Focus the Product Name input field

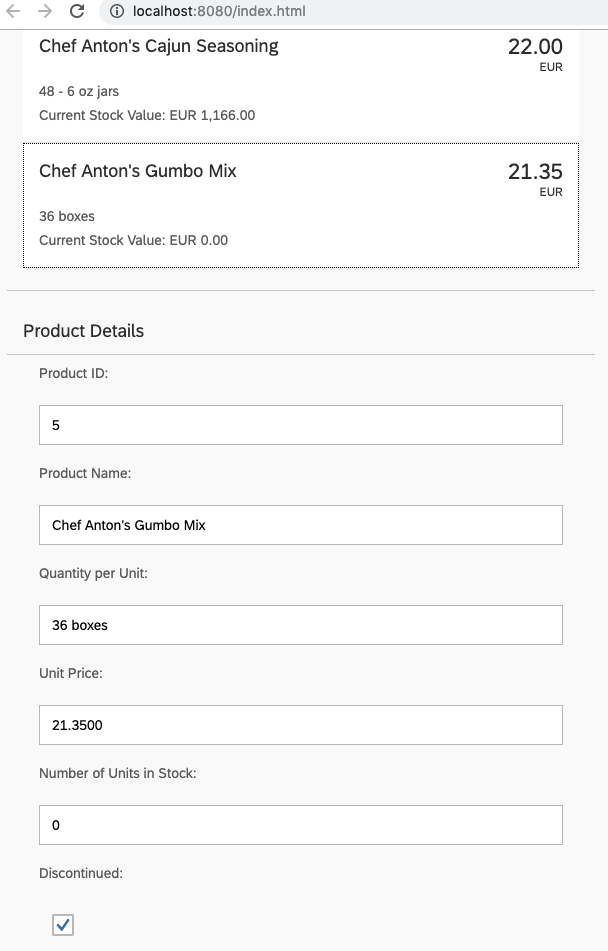[x=300, y=525]
